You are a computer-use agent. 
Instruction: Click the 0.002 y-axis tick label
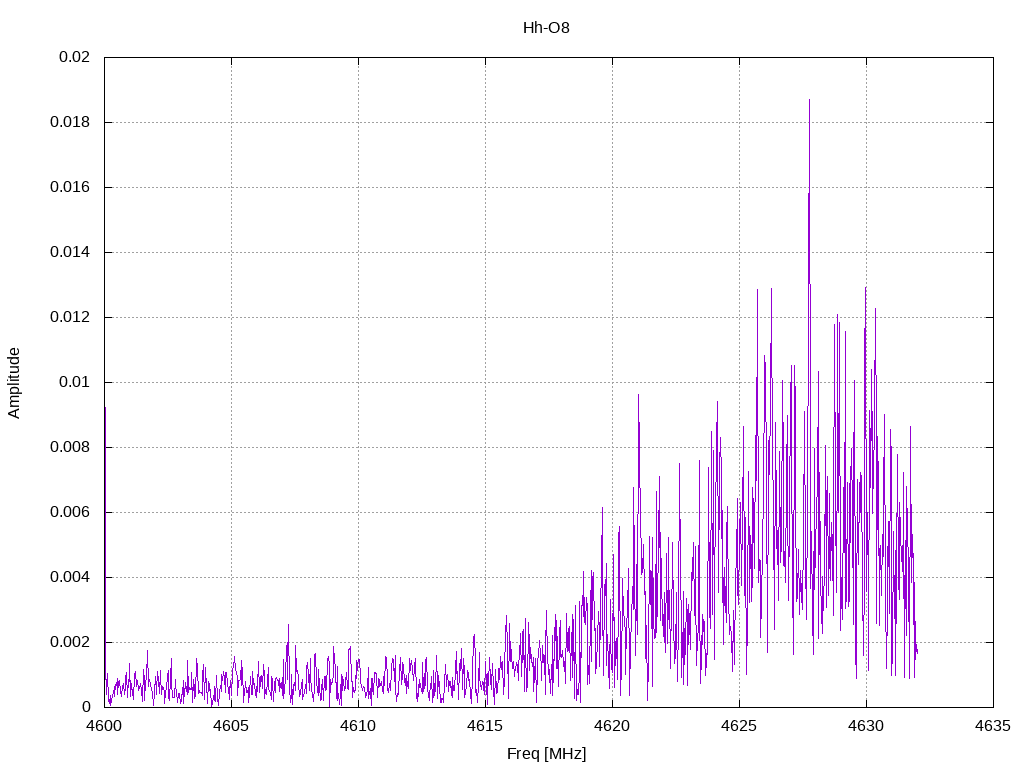[71, 642]
